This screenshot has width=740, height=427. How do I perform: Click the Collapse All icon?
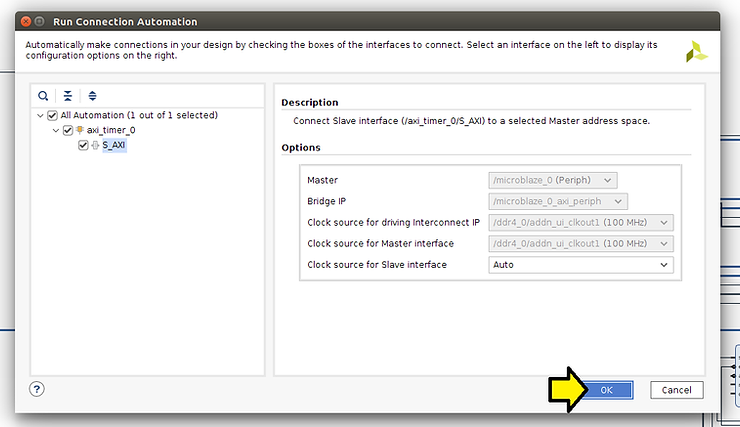67,96
